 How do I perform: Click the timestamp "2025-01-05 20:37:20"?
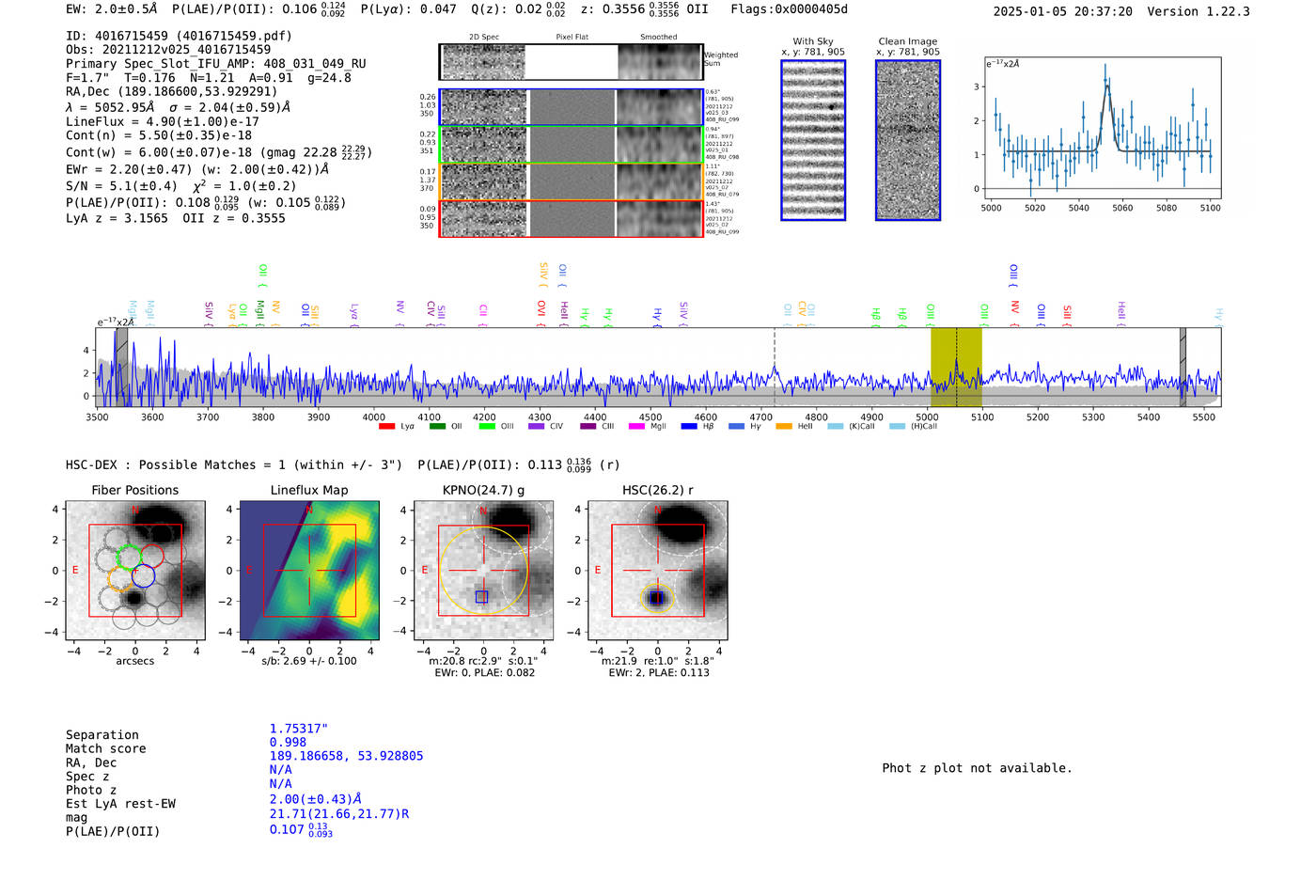click(1062, 11)
